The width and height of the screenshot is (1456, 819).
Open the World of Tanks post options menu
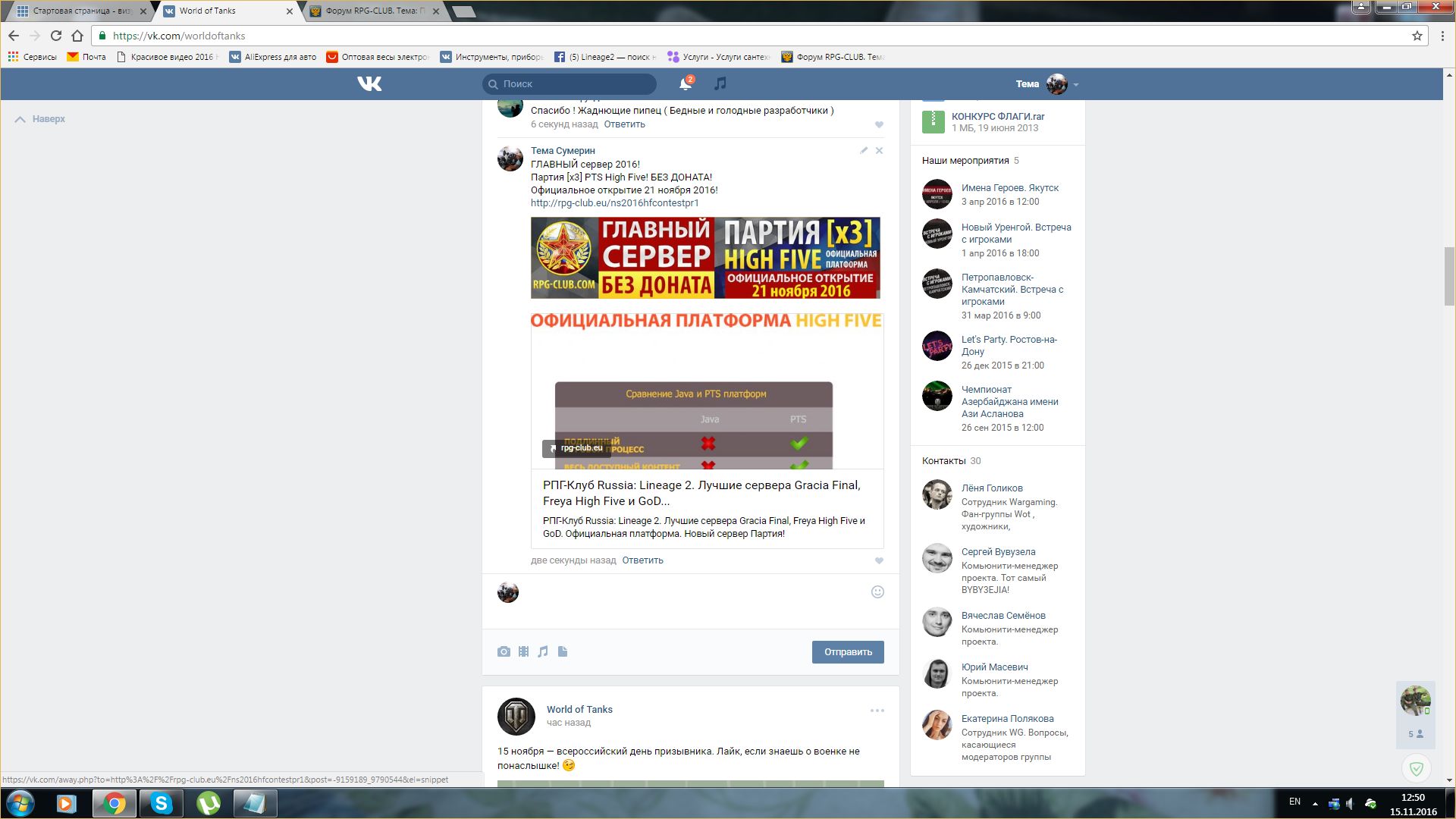[877, 711]
